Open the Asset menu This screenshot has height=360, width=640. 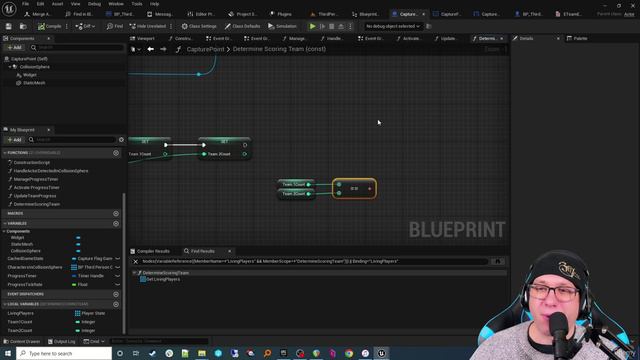point(58,4)
